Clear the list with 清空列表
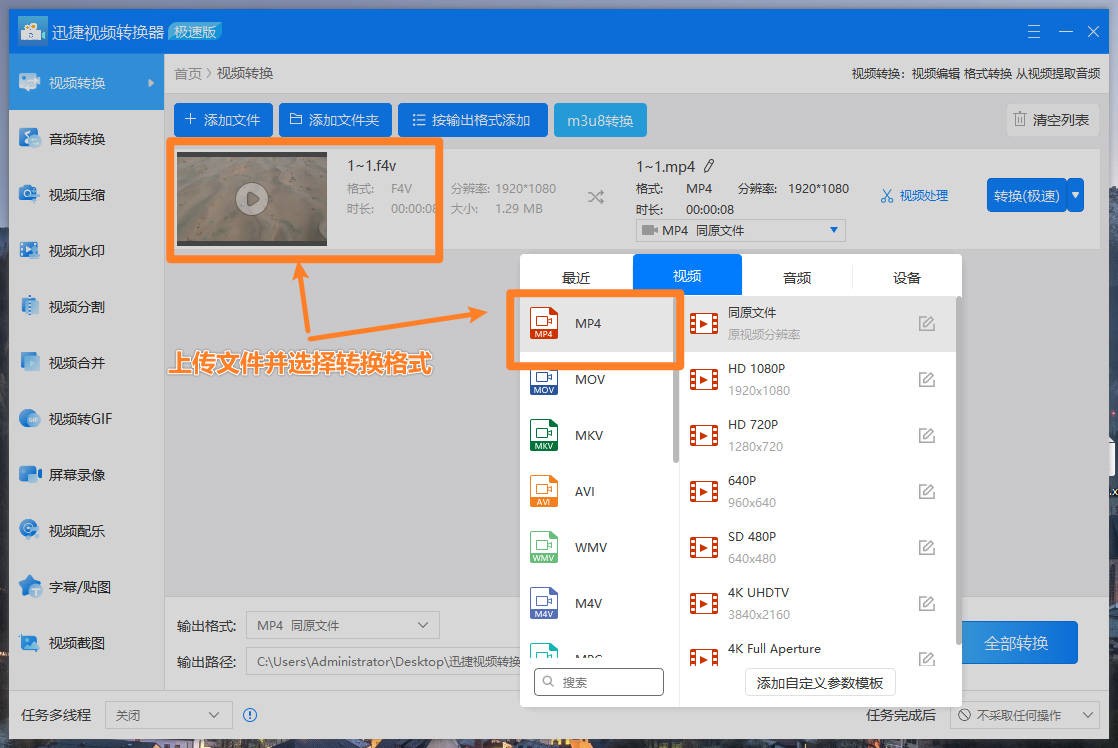The width and height of the screenshot is (1118, 748). [1052, 119]
